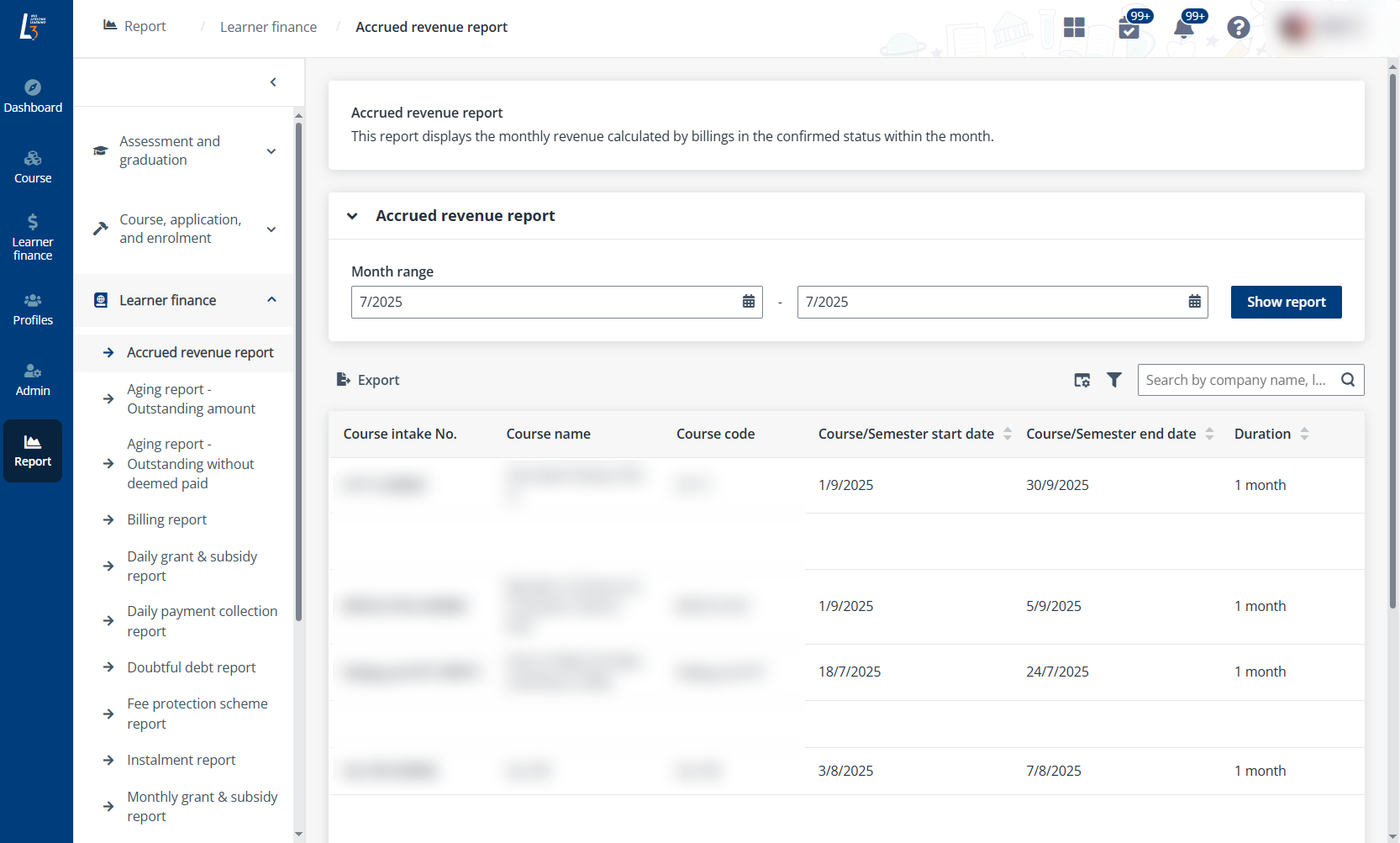Open the help question mark icon
1400x843 pixels.
1238,28
